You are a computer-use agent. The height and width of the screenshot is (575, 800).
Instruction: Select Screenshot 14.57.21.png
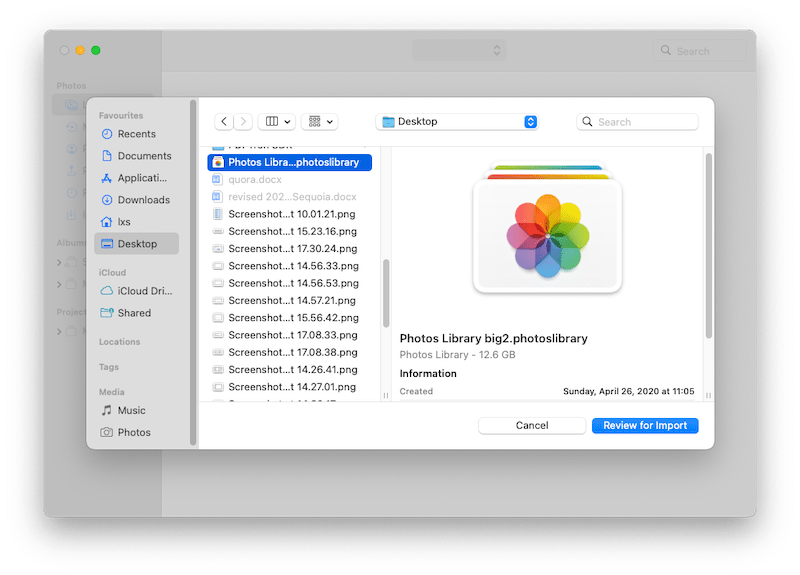click(289, 301)
